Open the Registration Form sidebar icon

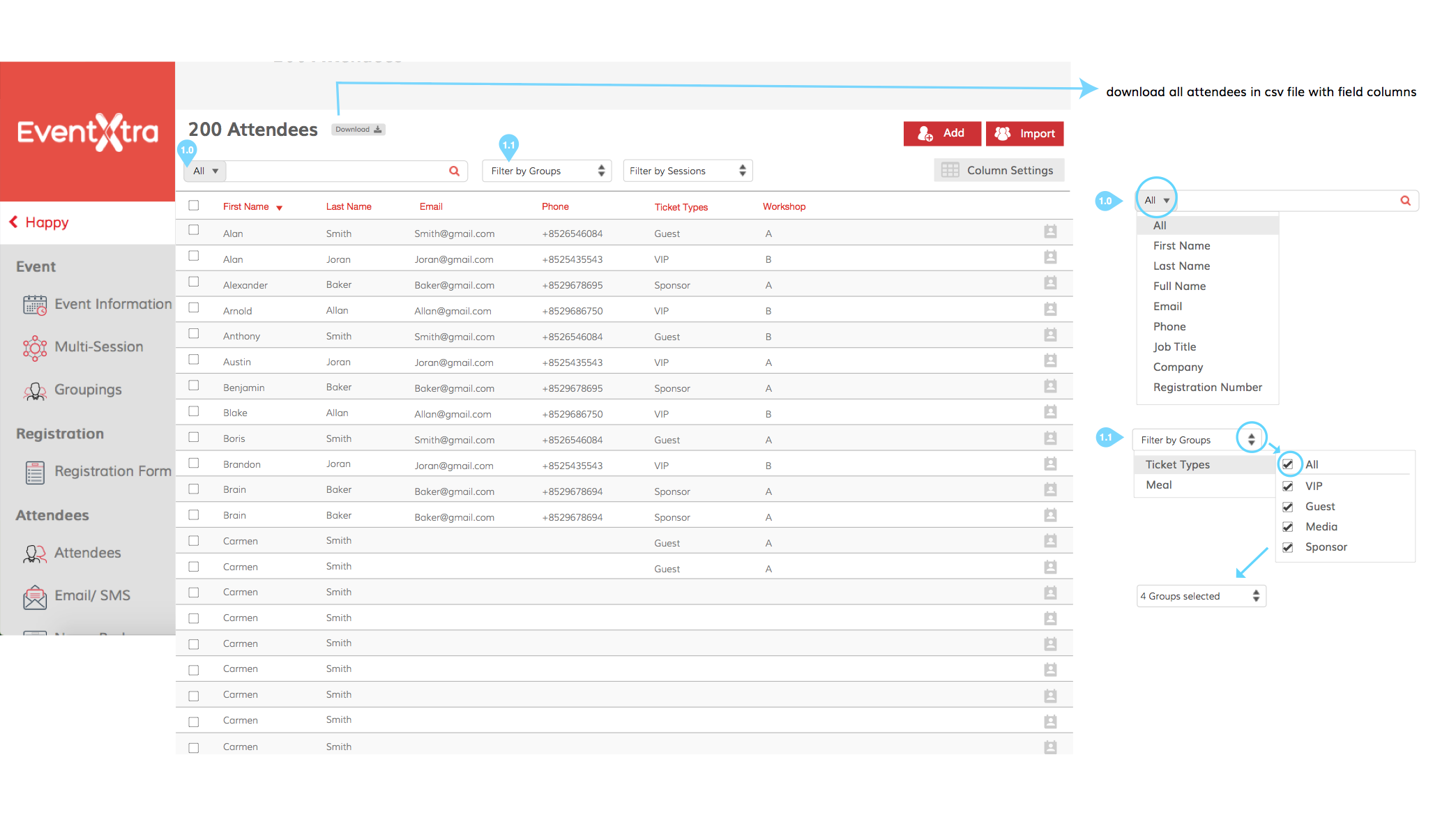(35, 473)
